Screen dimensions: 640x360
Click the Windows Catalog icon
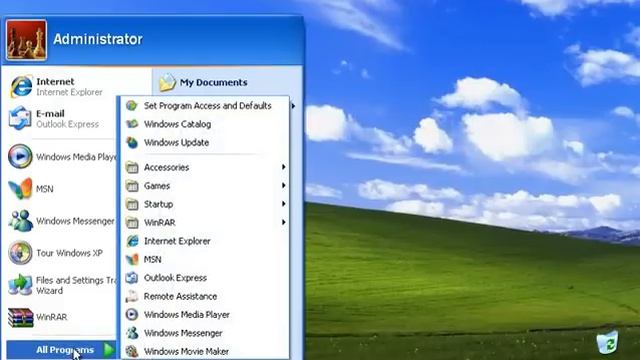132,124
